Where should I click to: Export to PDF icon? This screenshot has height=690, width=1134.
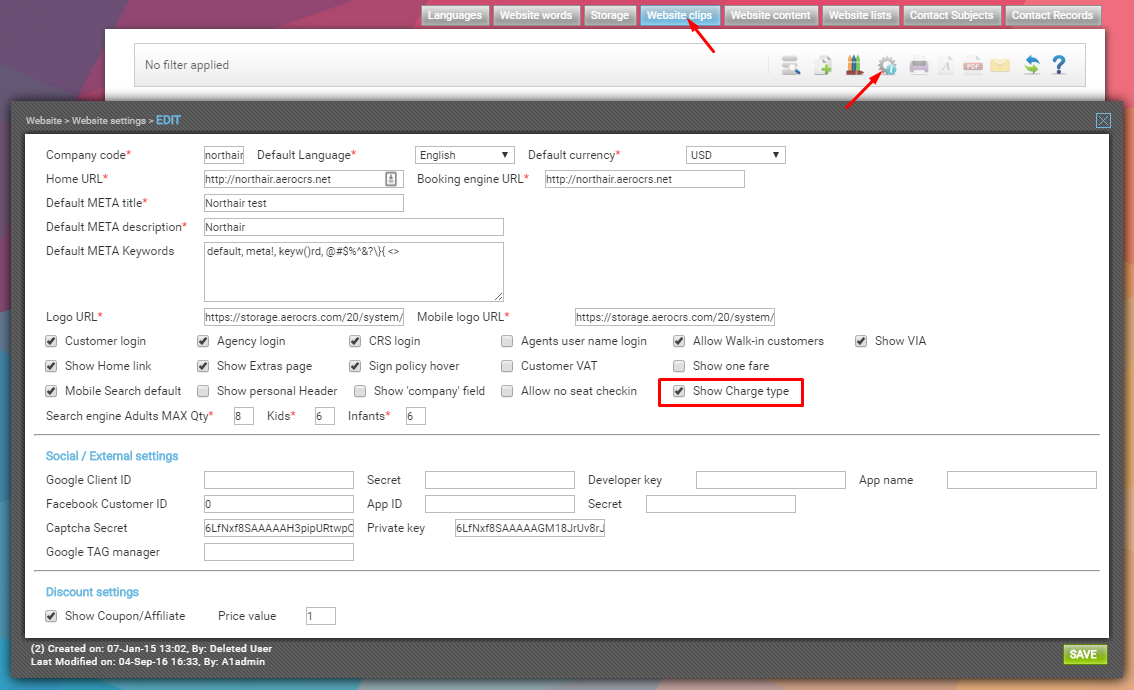(x=973, y=66)
